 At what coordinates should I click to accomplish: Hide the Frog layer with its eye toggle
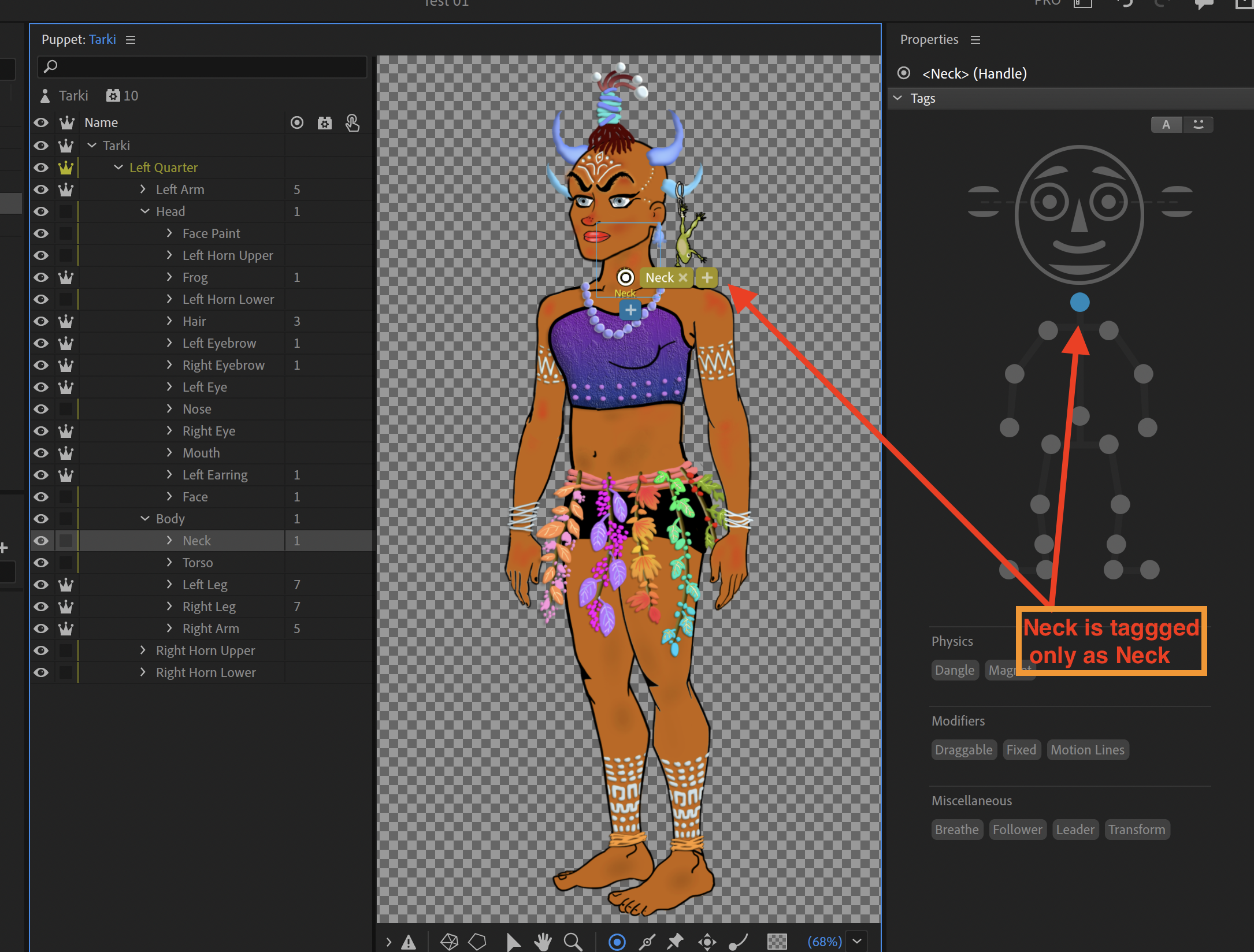[x=41, y=277]
